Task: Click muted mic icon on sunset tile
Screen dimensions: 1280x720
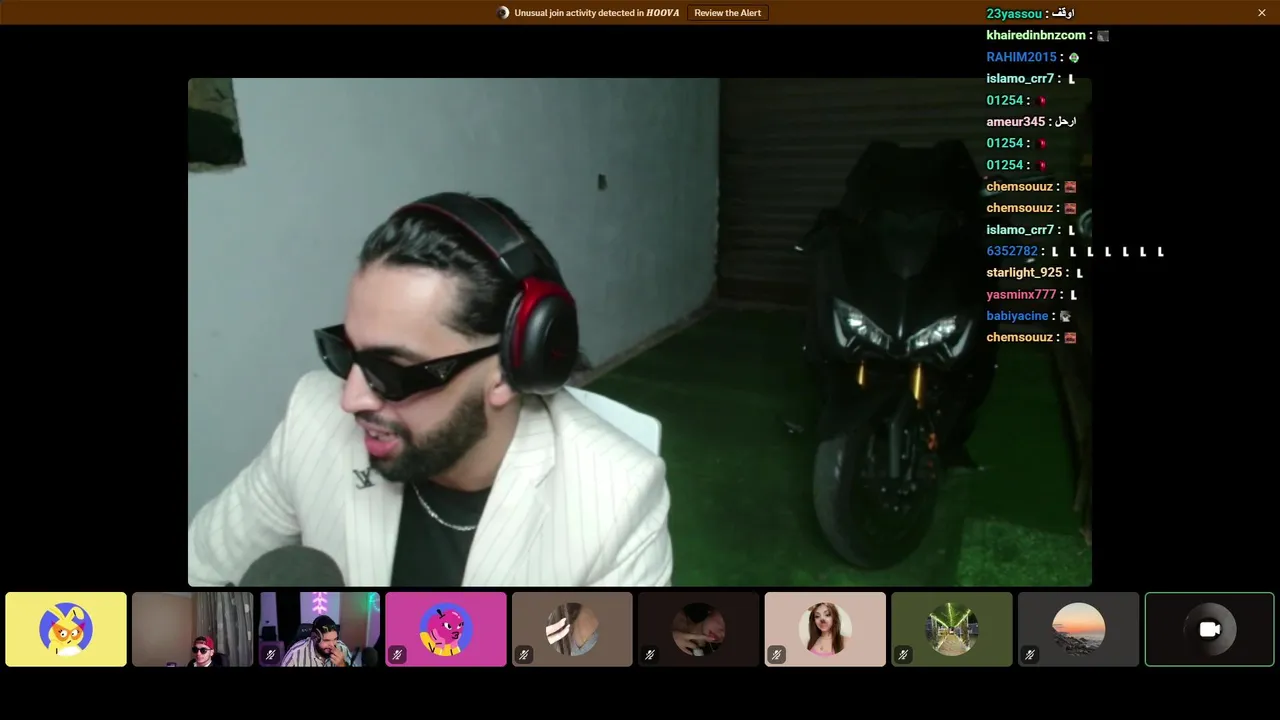Action: click(1029, 655)
